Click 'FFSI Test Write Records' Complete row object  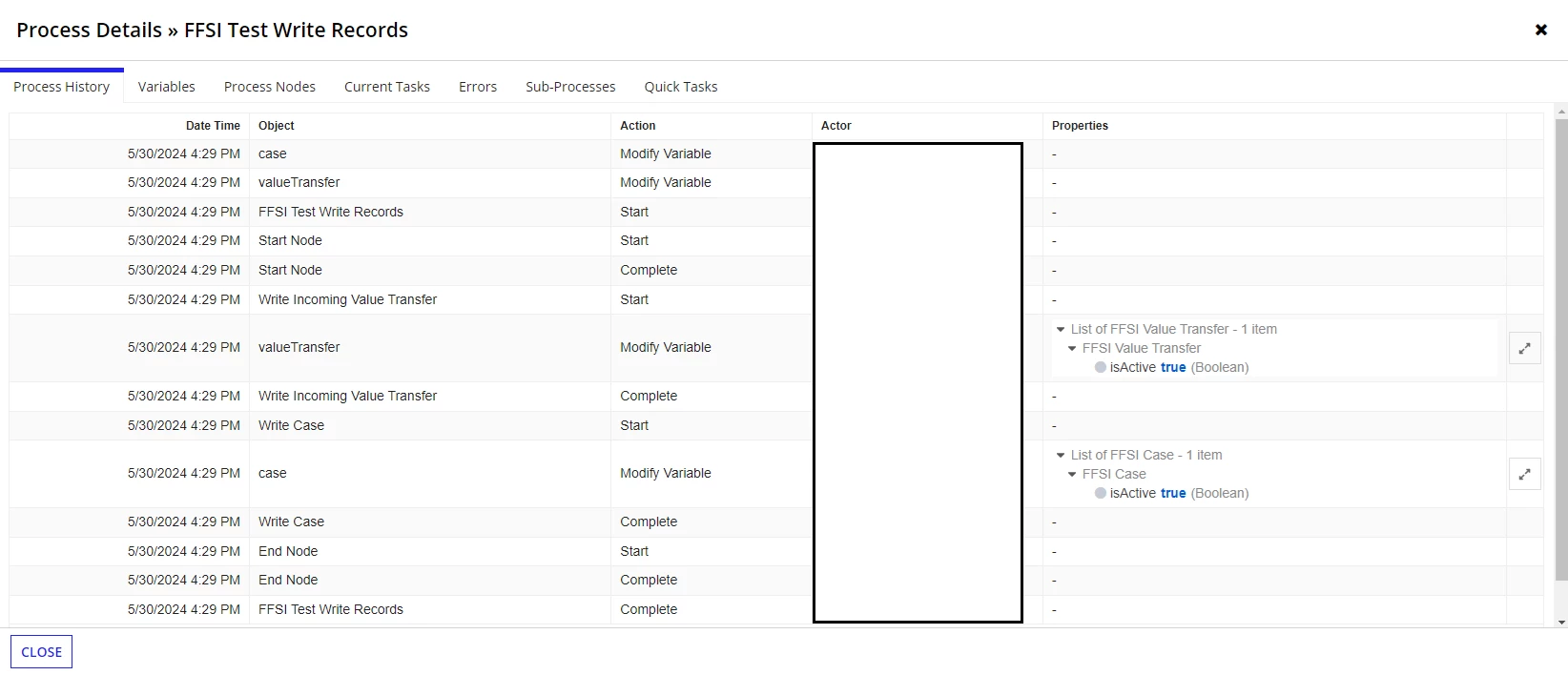tap(331, 609)
